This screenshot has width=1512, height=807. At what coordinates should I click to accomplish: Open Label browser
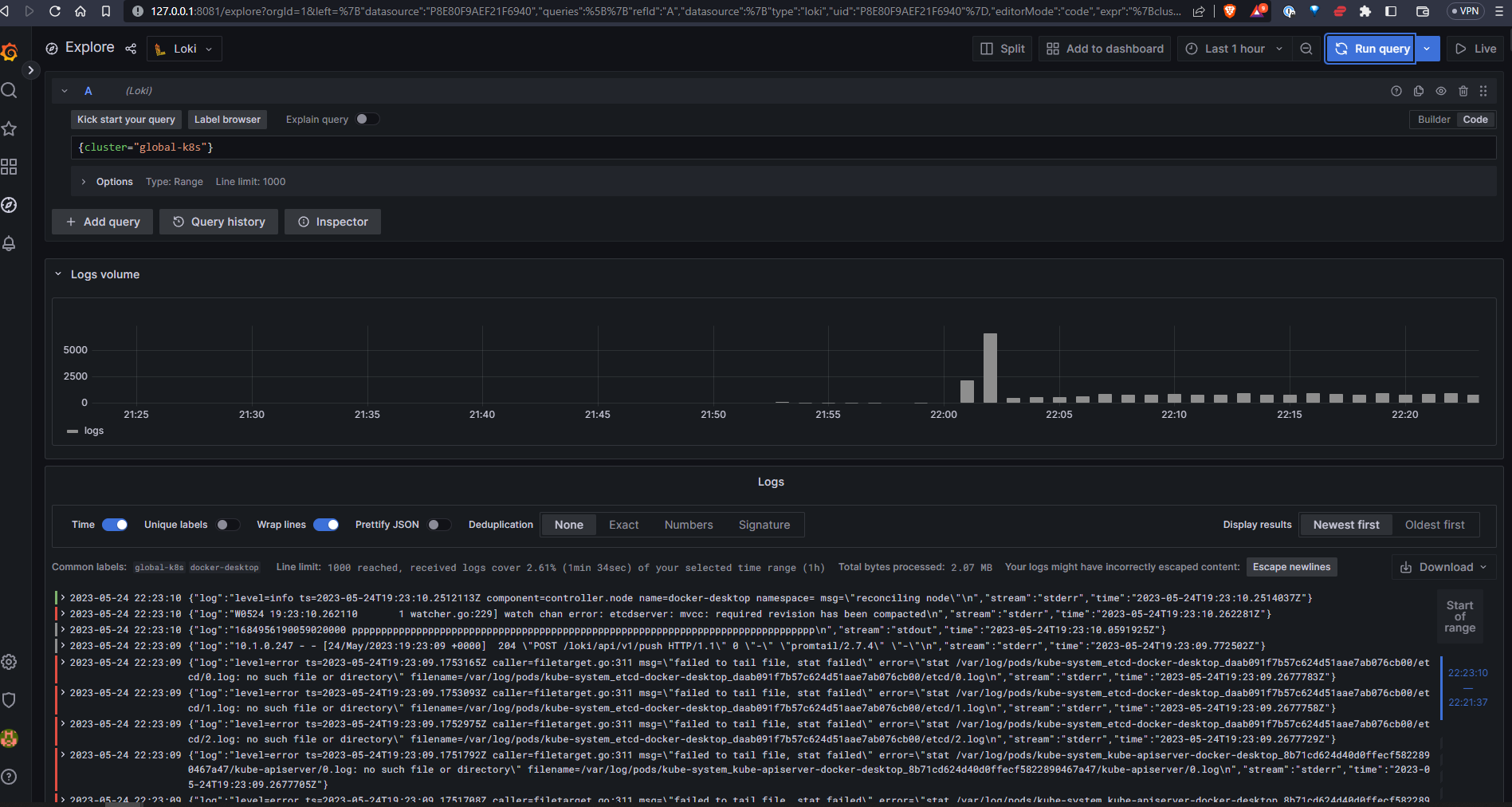227,120
